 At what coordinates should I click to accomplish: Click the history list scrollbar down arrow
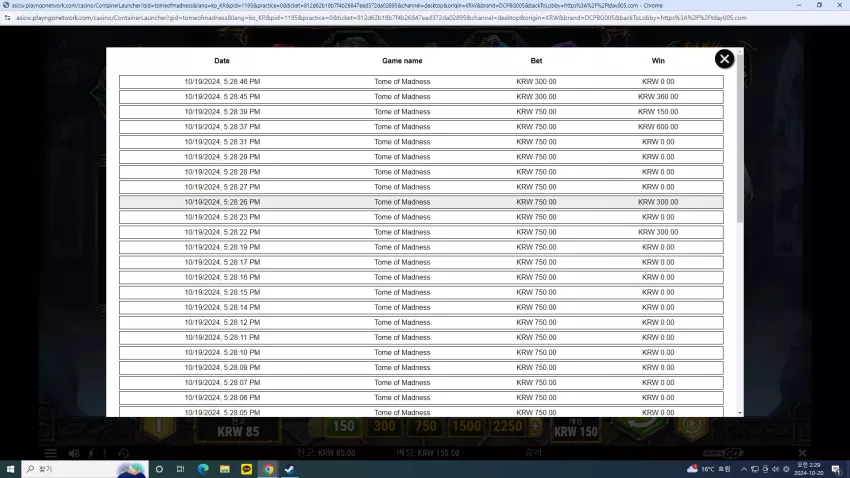tap(740, 413)
